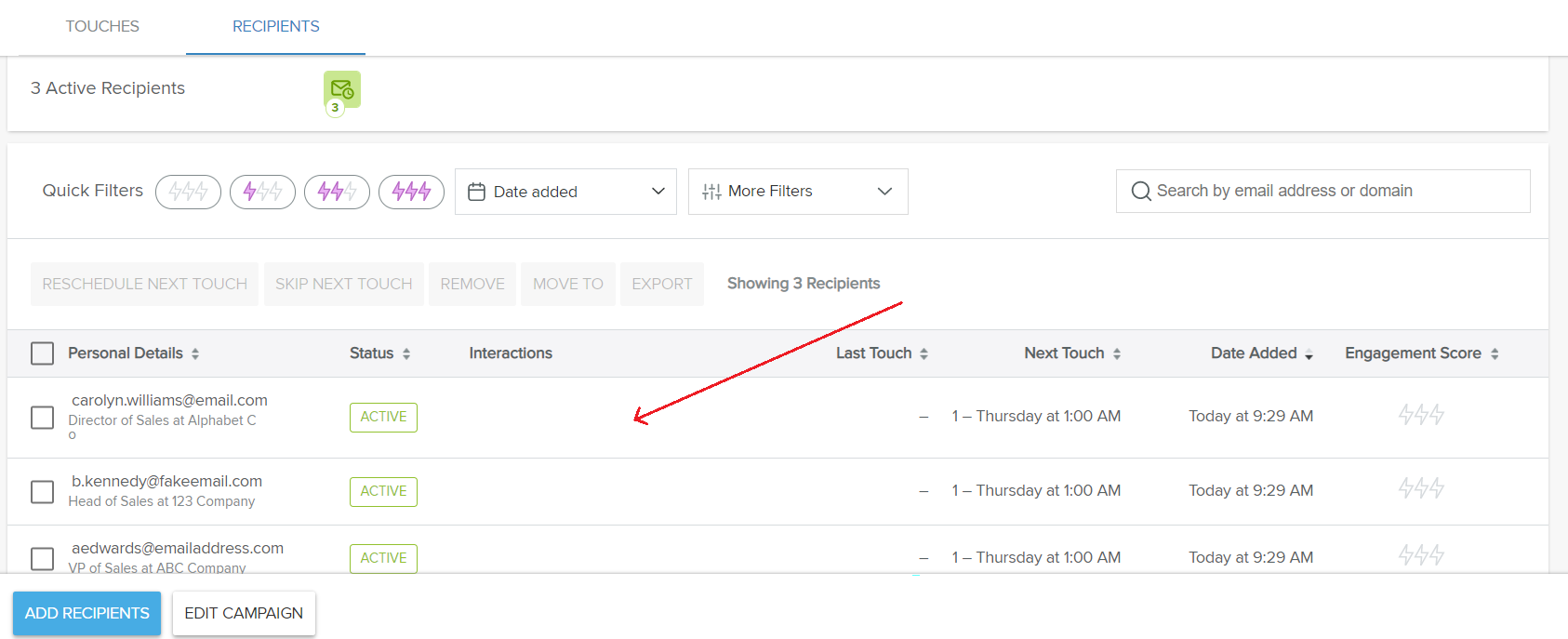Open the Recipients tab

pyautogui.click(x=275, y=26)
